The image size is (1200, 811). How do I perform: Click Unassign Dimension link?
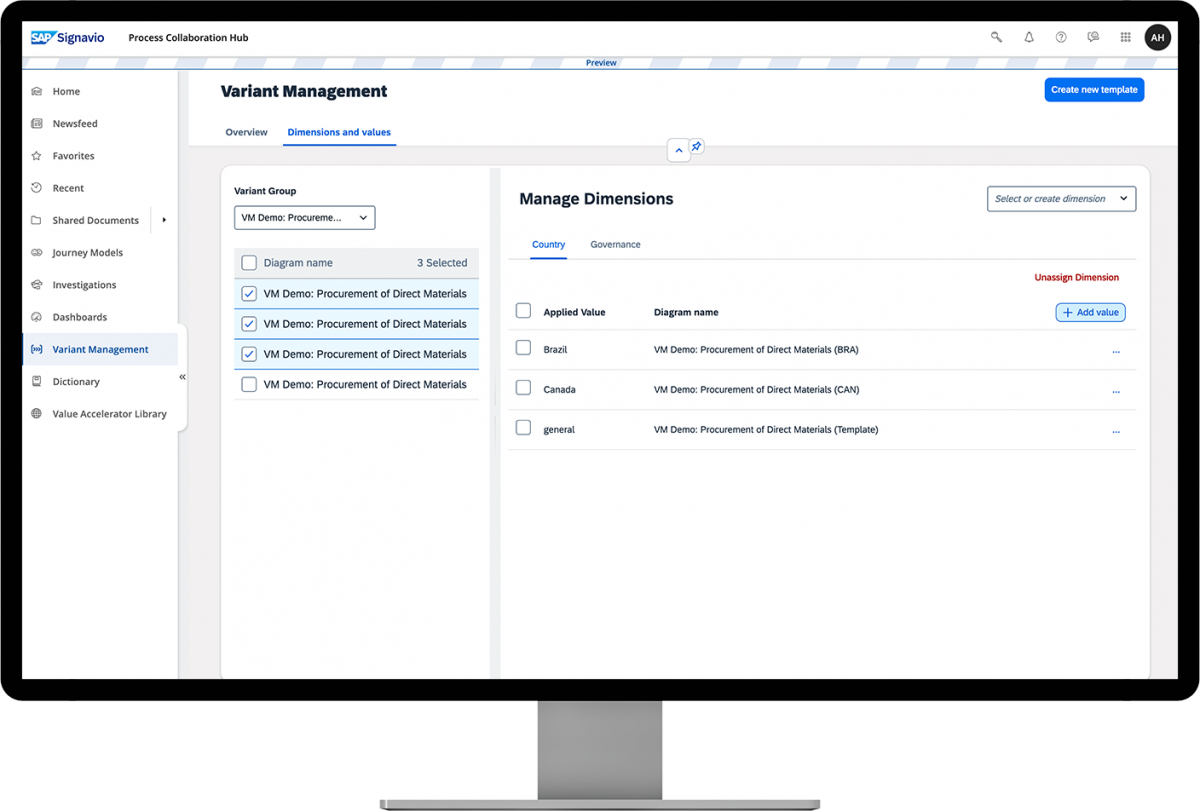[x=1076, y=277]
